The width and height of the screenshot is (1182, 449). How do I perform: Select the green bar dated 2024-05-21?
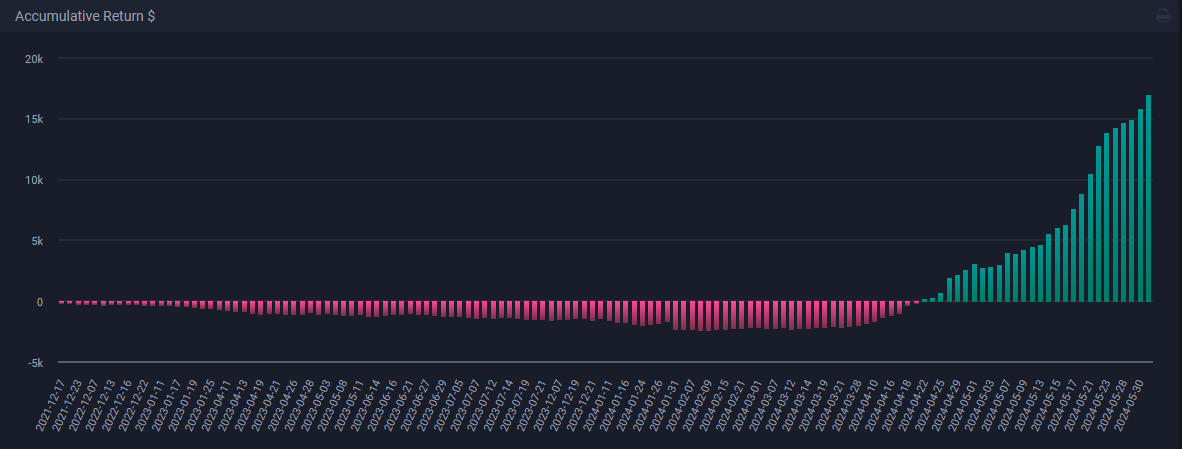click(x=1091, y=238)
